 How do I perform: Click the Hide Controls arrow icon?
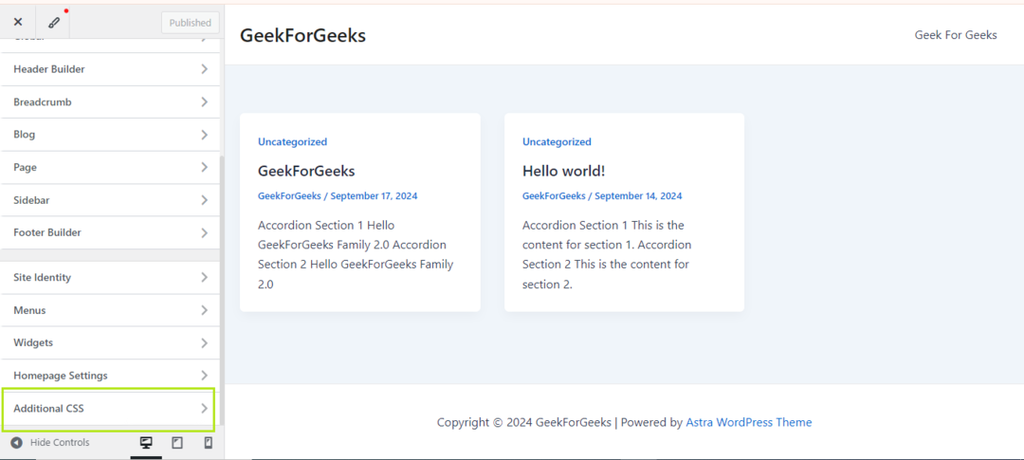pyautogui.click(x=16, y=443)
